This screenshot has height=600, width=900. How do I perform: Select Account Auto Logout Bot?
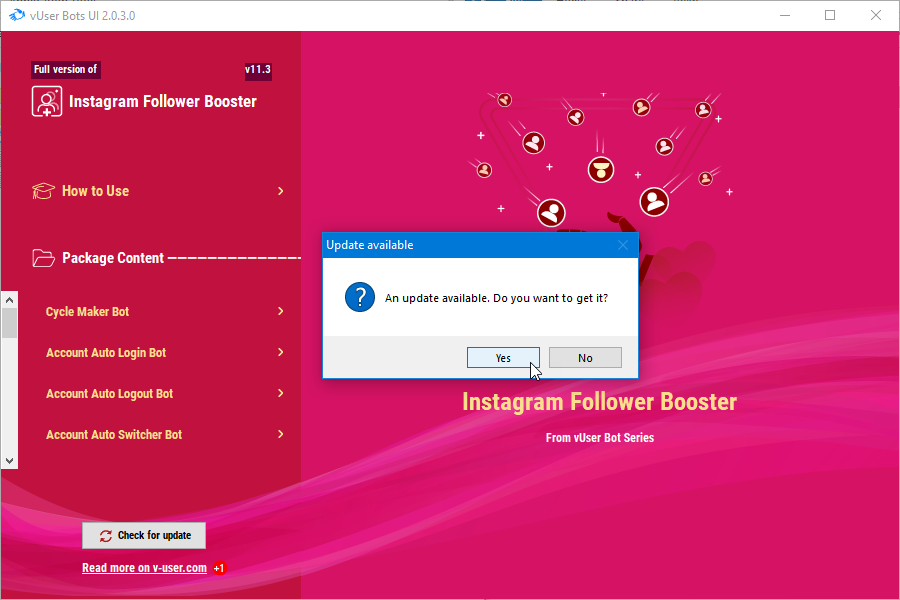109,394
